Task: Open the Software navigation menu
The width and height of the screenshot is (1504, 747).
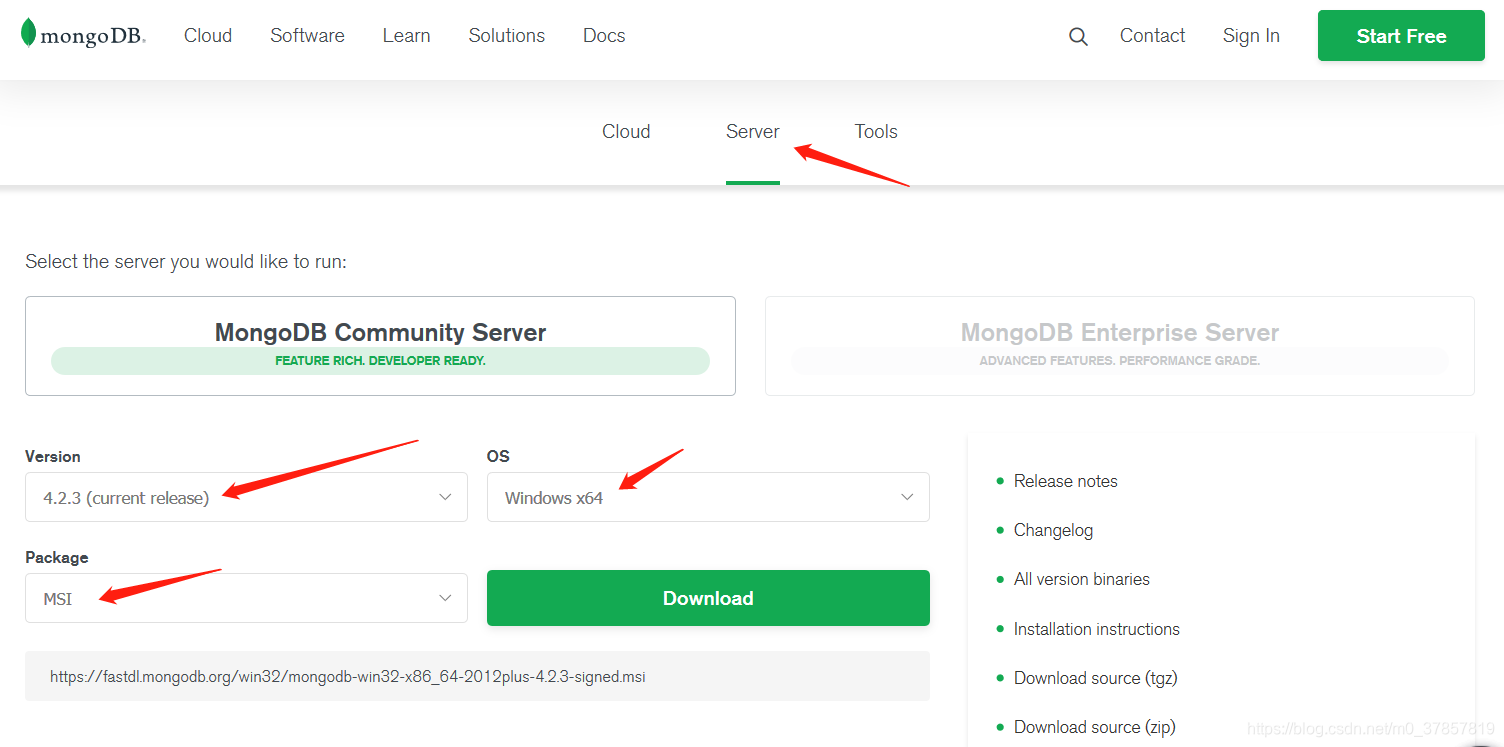Action: (307, 36)
